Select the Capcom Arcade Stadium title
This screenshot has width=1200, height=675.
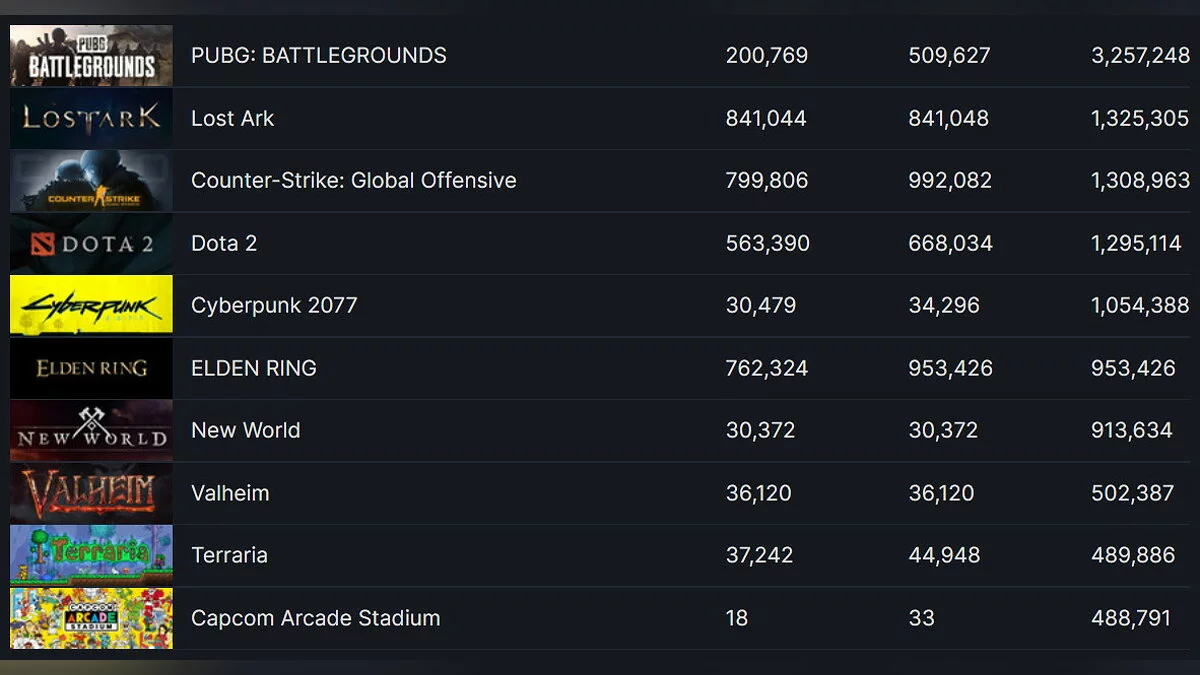315,618
